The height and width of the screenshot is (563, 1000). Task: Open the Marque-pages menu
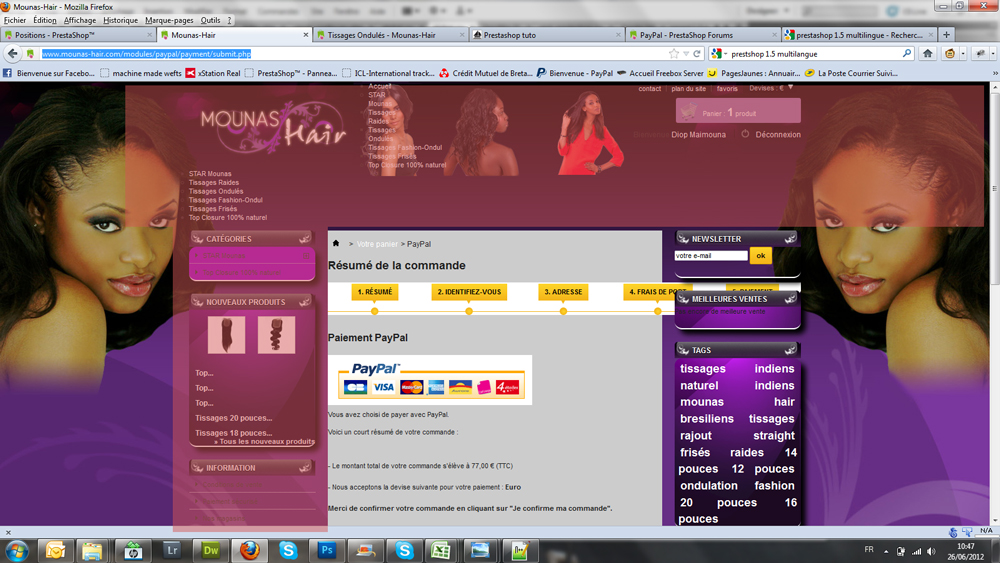pos(169,20)
